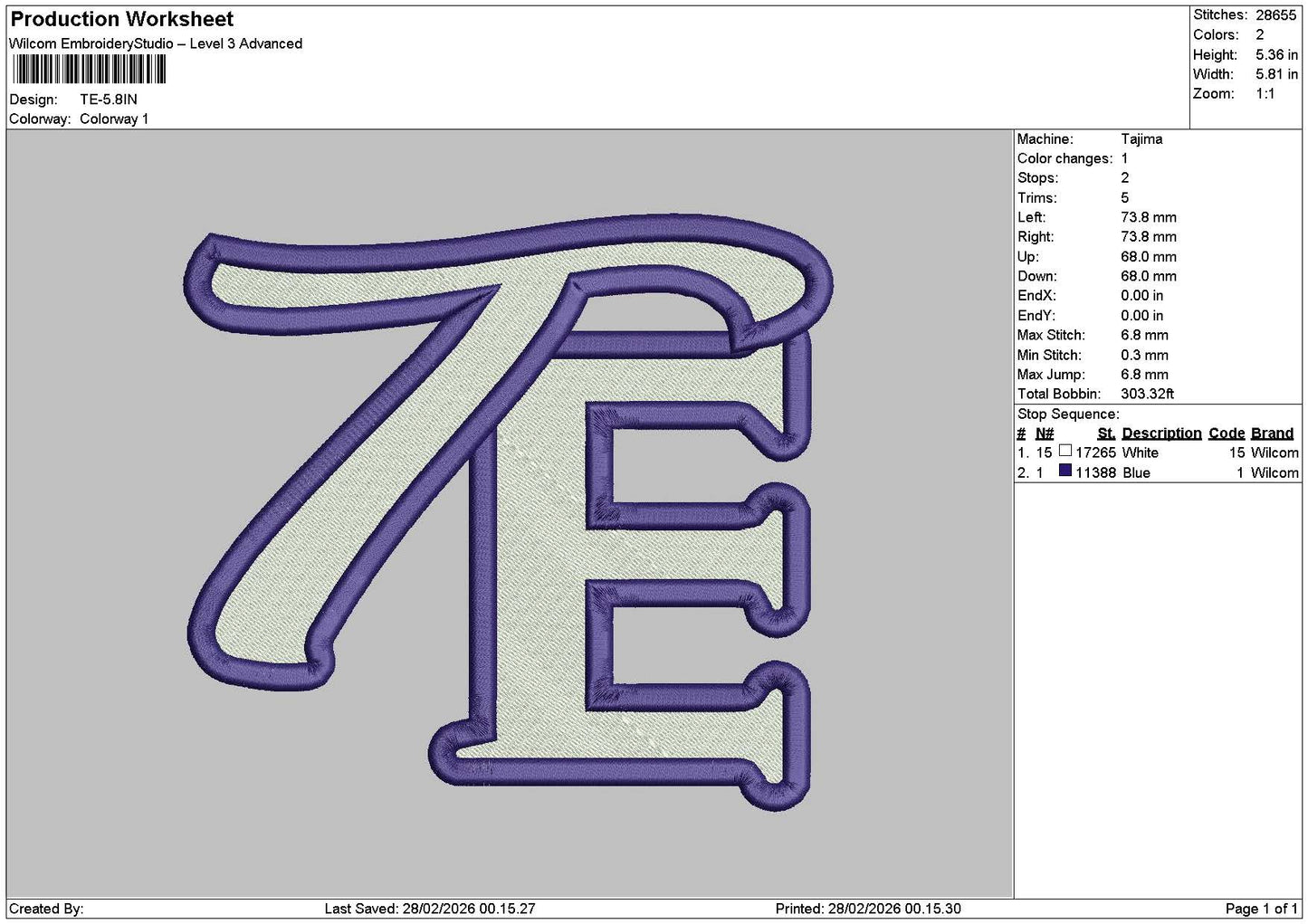Viewport: 1308px width, 924px height.
Task: Click the Stops value 2
Action: point(1124,178)
